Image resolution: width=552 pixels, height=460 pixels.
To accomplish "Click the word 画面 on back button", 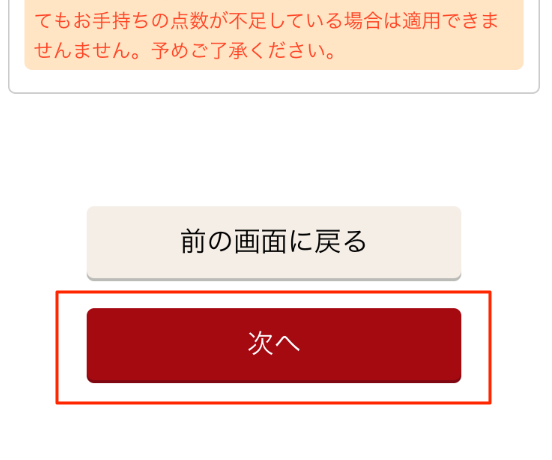I will (x=260, y=241).
